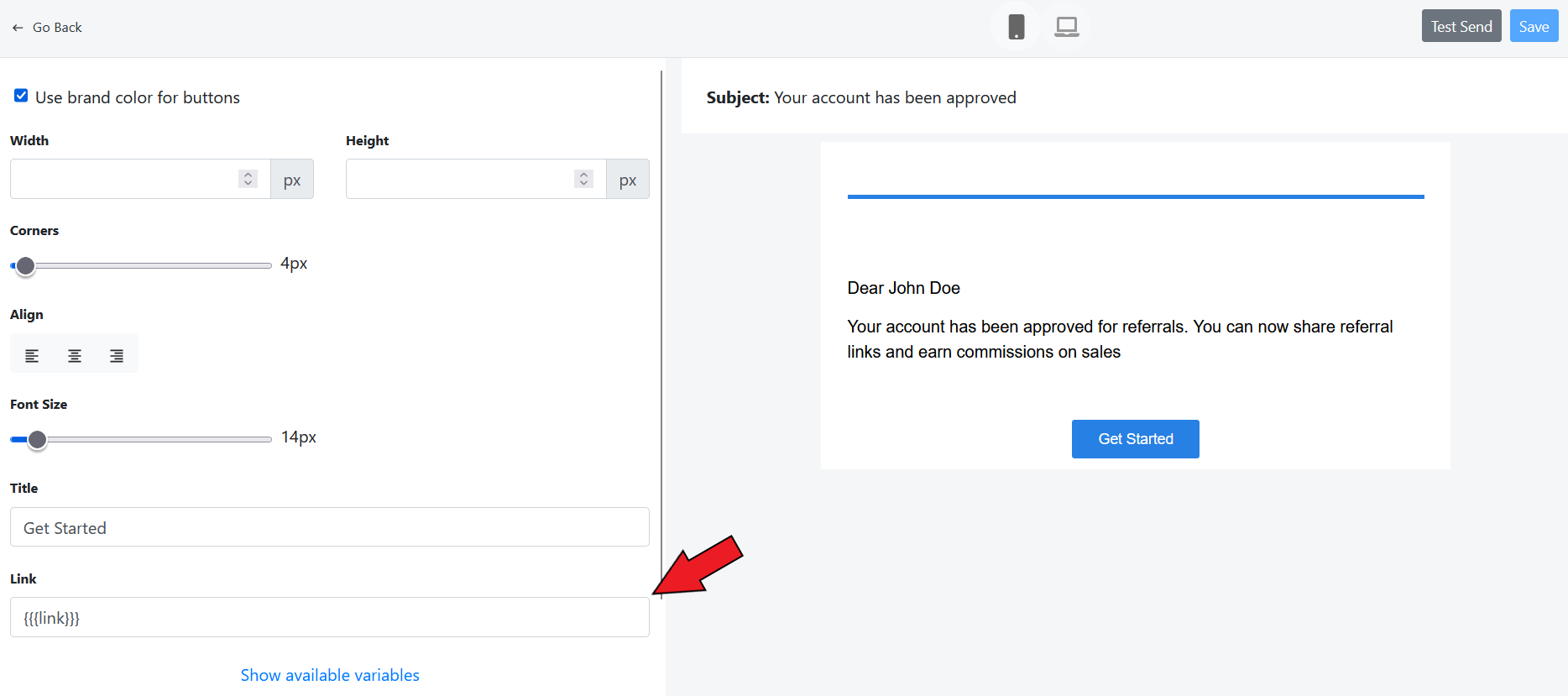Click the Go Back arrow icon

[x=18, y=28]
